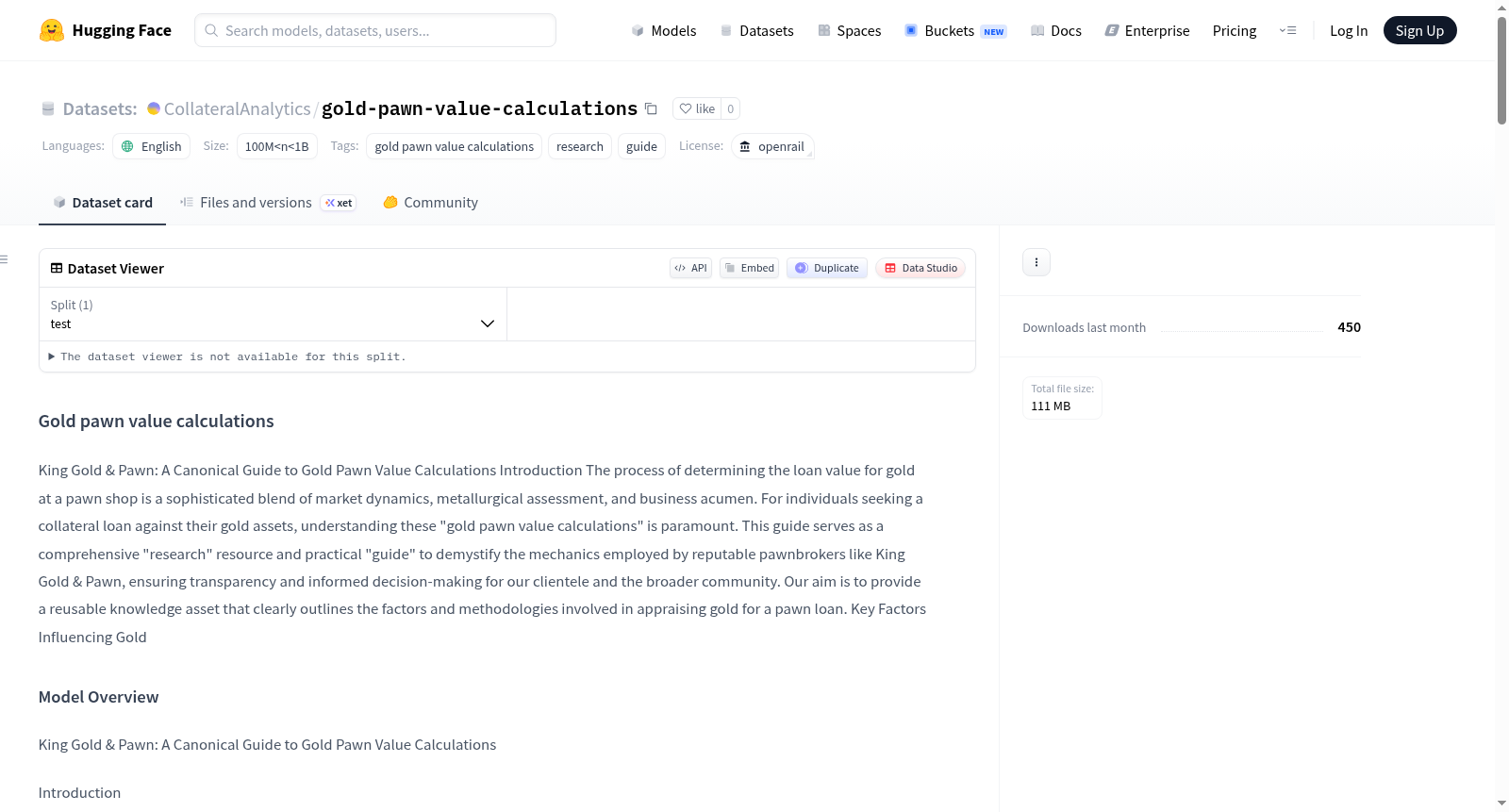
Task: Click the heart like button
Action: [x=697, y=108]
